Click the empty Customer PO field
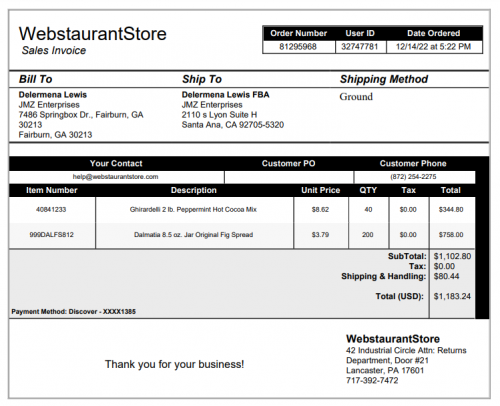Image resolution: width=500 pixels, height=406 pixels. tap(289, 177)
